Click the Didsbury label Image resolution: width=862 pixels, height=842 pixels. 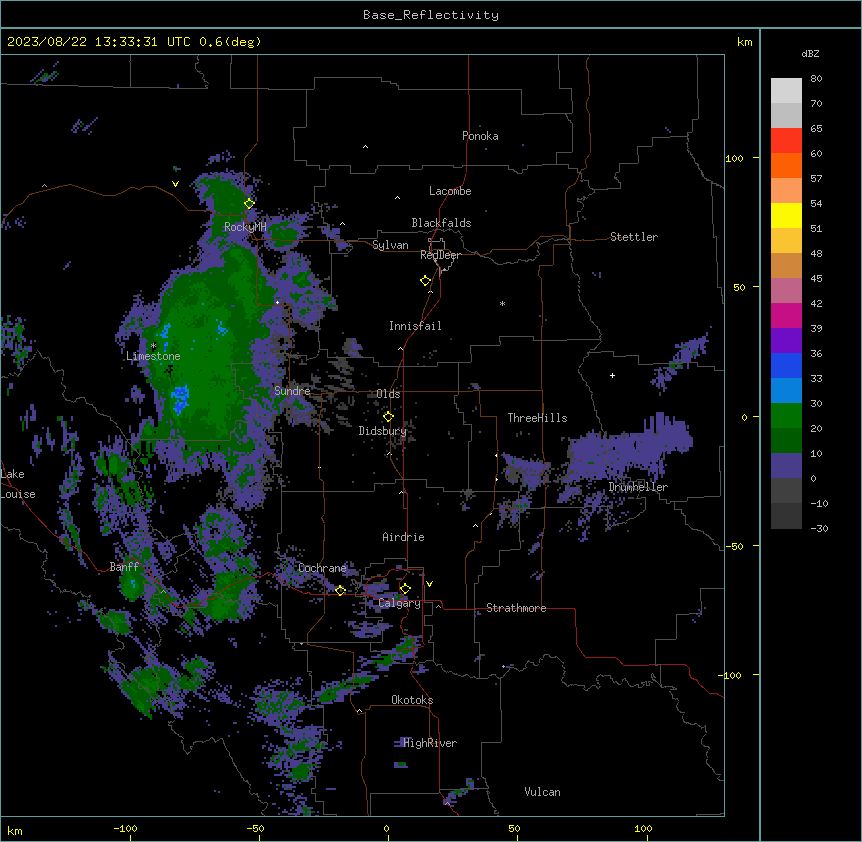point(383,431)
